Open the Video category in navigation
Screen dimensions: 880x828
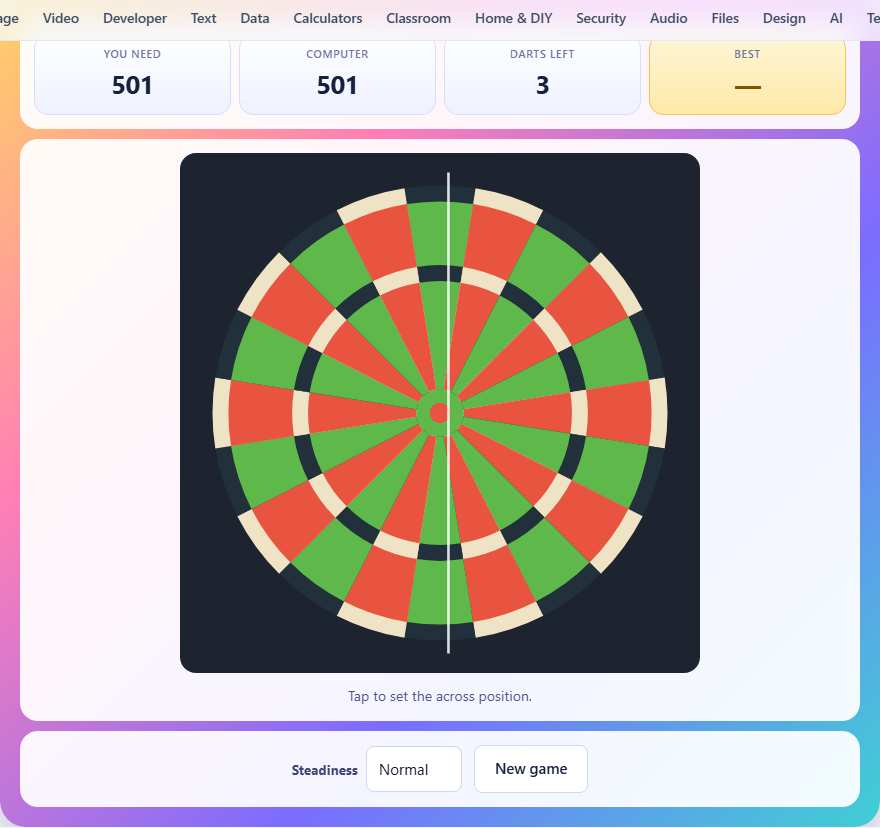(61, 19)
